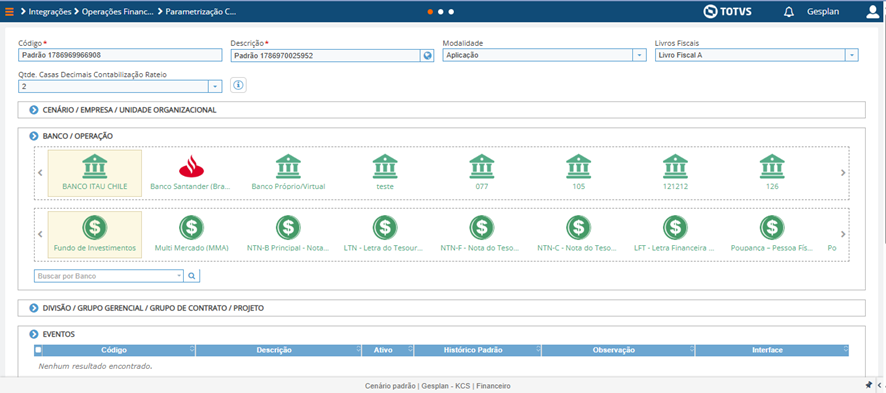Go to Operações Financ... breadcrumb
Viewport: 886px width, 393px height.
click(118, 11)
